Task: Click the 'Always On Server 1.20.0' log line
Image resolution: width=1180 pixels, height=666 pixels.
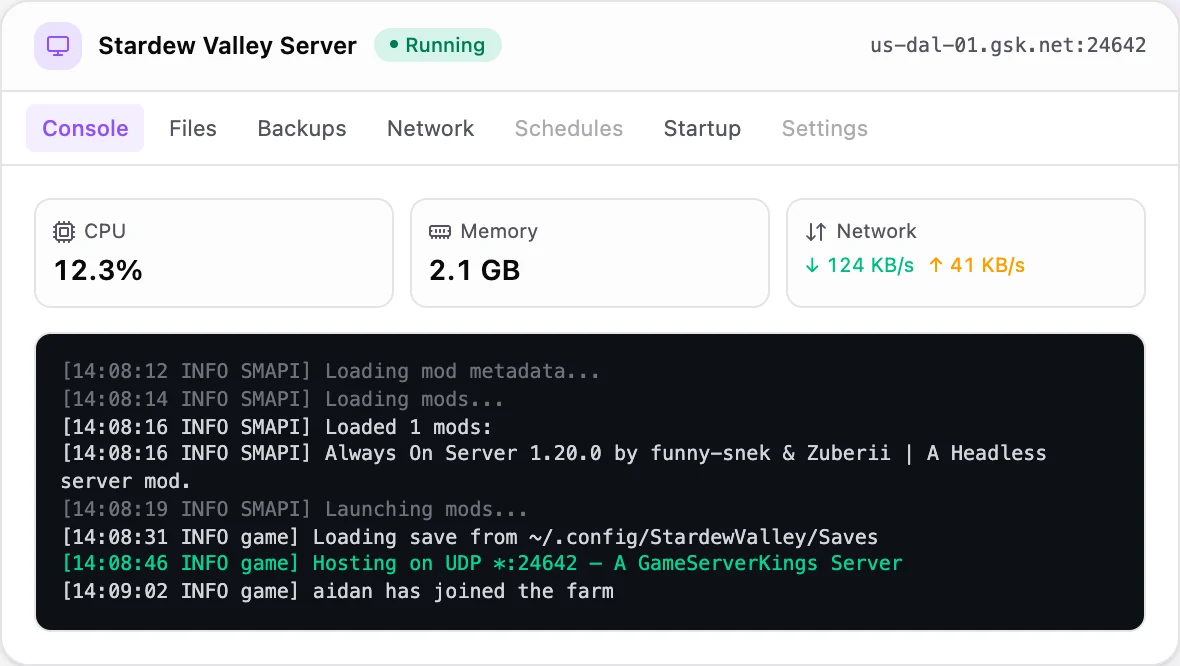Action: point(553,467)
